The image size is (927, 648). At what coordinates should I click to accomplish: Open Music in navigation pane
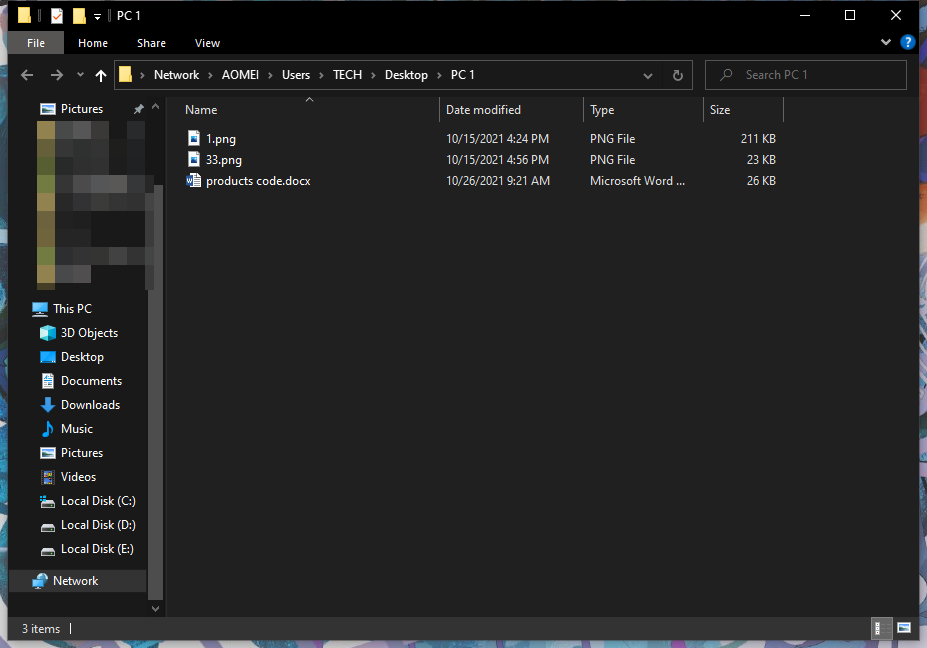click(x=76, y=429)
